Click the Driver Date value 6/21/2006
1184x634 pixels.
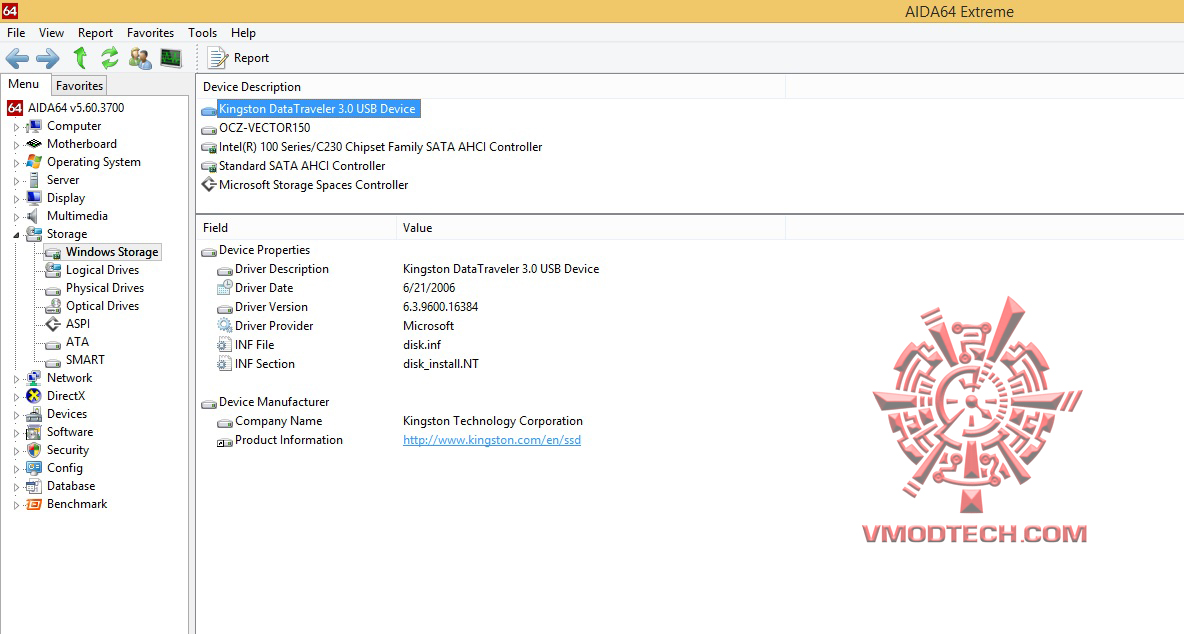tap(429, 288)
